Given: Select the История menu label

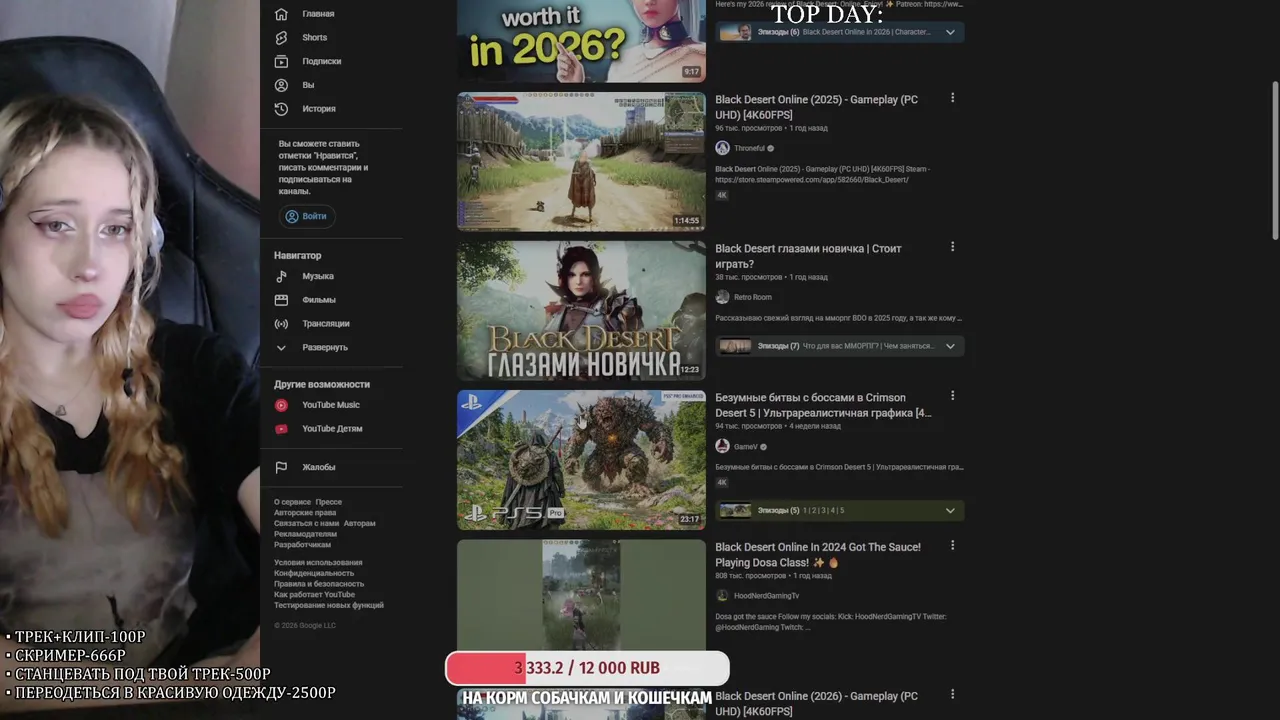Looking at the screenshot, I should click(319, 109).
